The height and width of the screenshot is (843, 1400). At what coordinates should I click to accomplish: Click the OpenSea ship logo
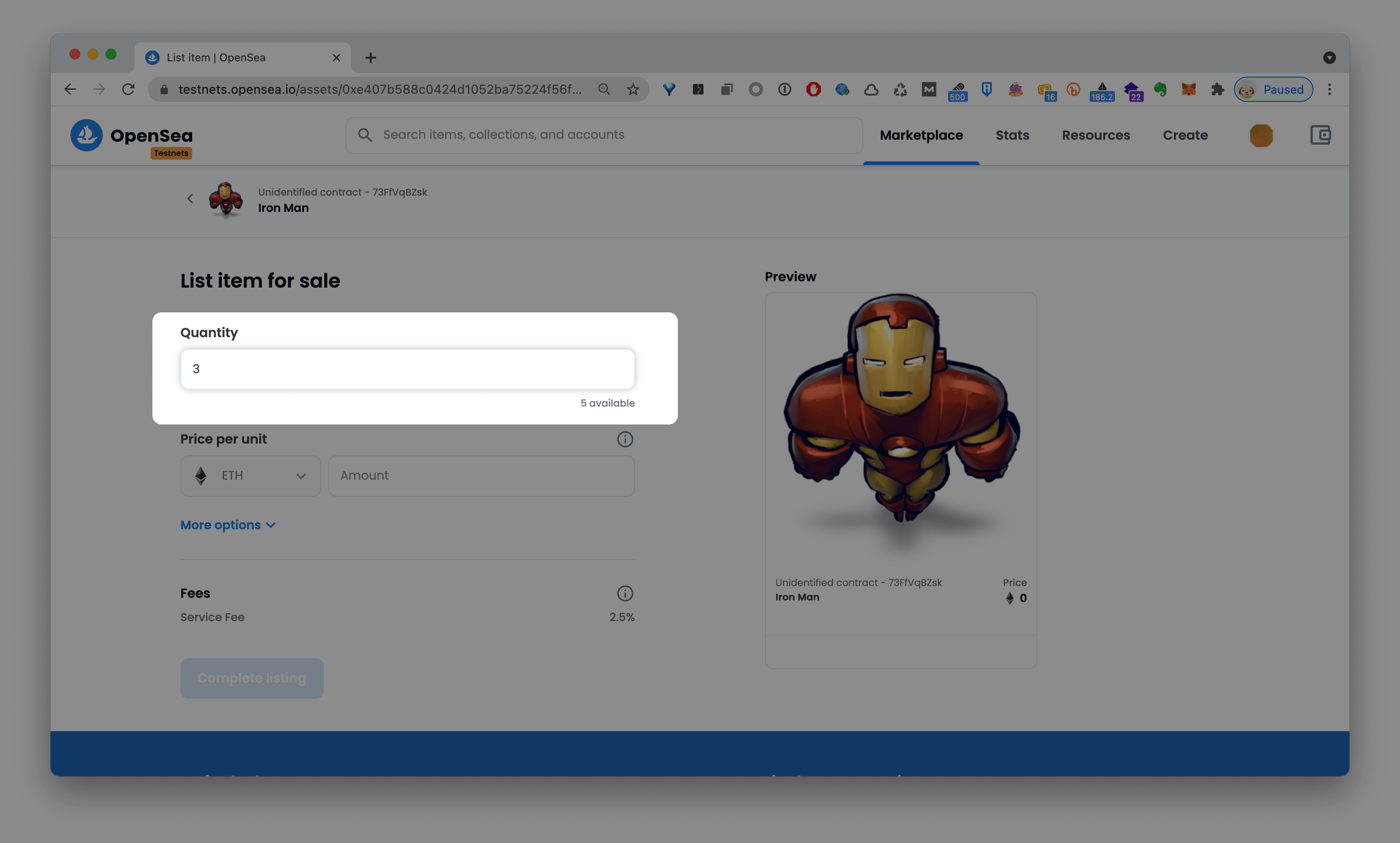86,135
